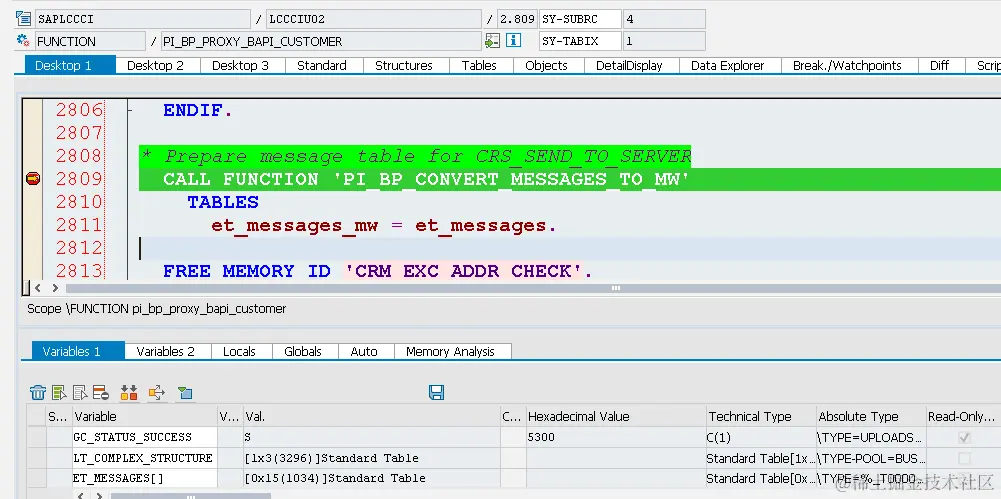Screen dimensions: 1001x499
Task: Click the Variable column header
Action: 144,417
